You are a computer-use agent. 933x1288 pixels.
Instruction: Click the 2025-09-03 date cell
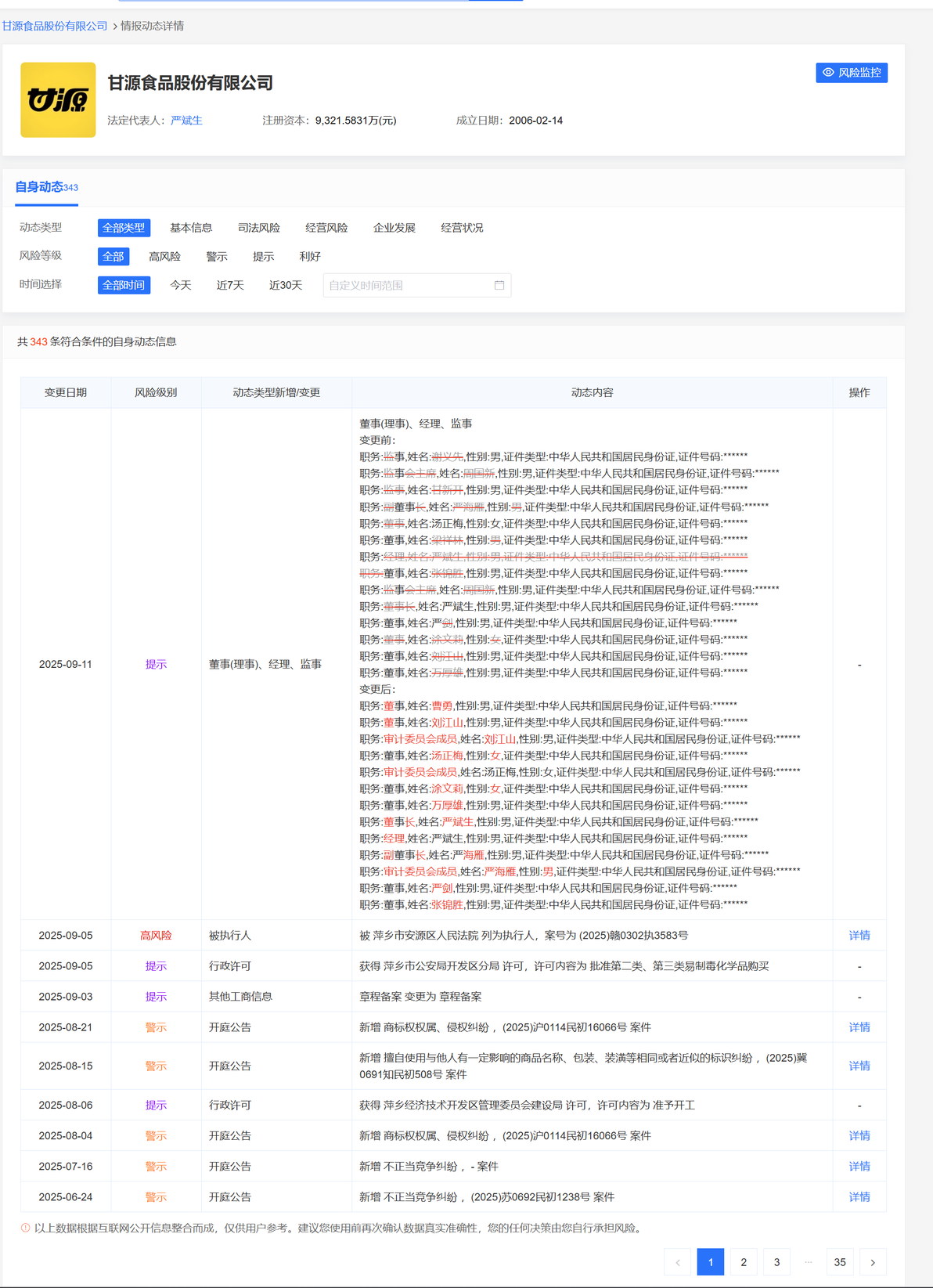66,997
